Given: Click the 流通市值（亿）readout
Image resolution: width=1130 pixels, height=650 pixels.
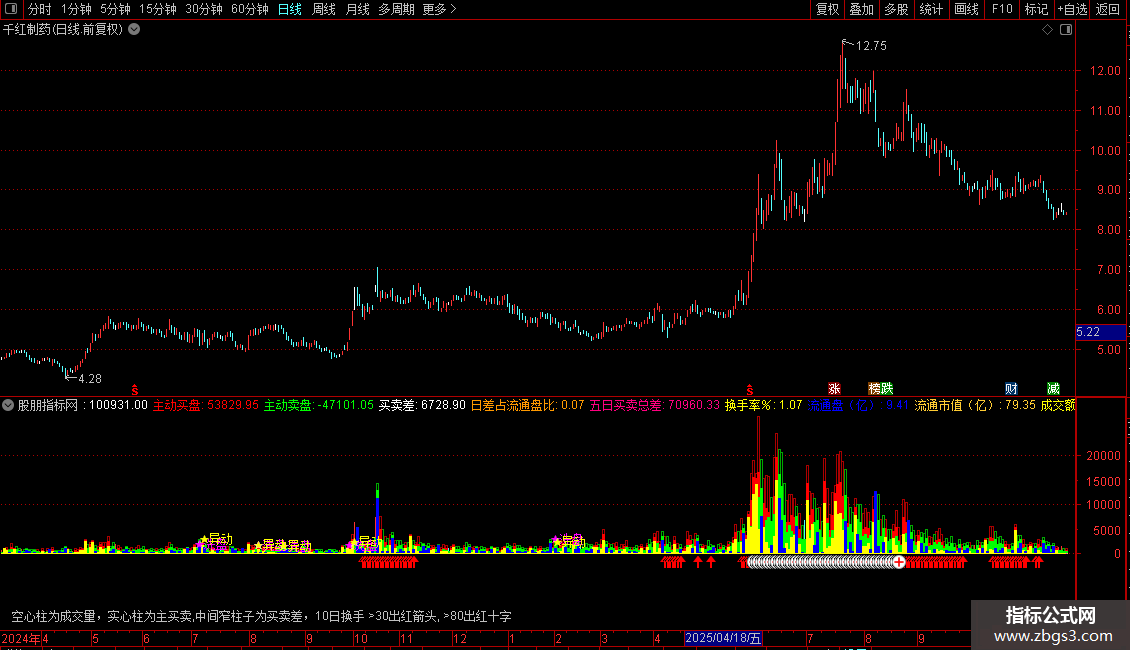Looking at the screenshot, I should [975, 405].
